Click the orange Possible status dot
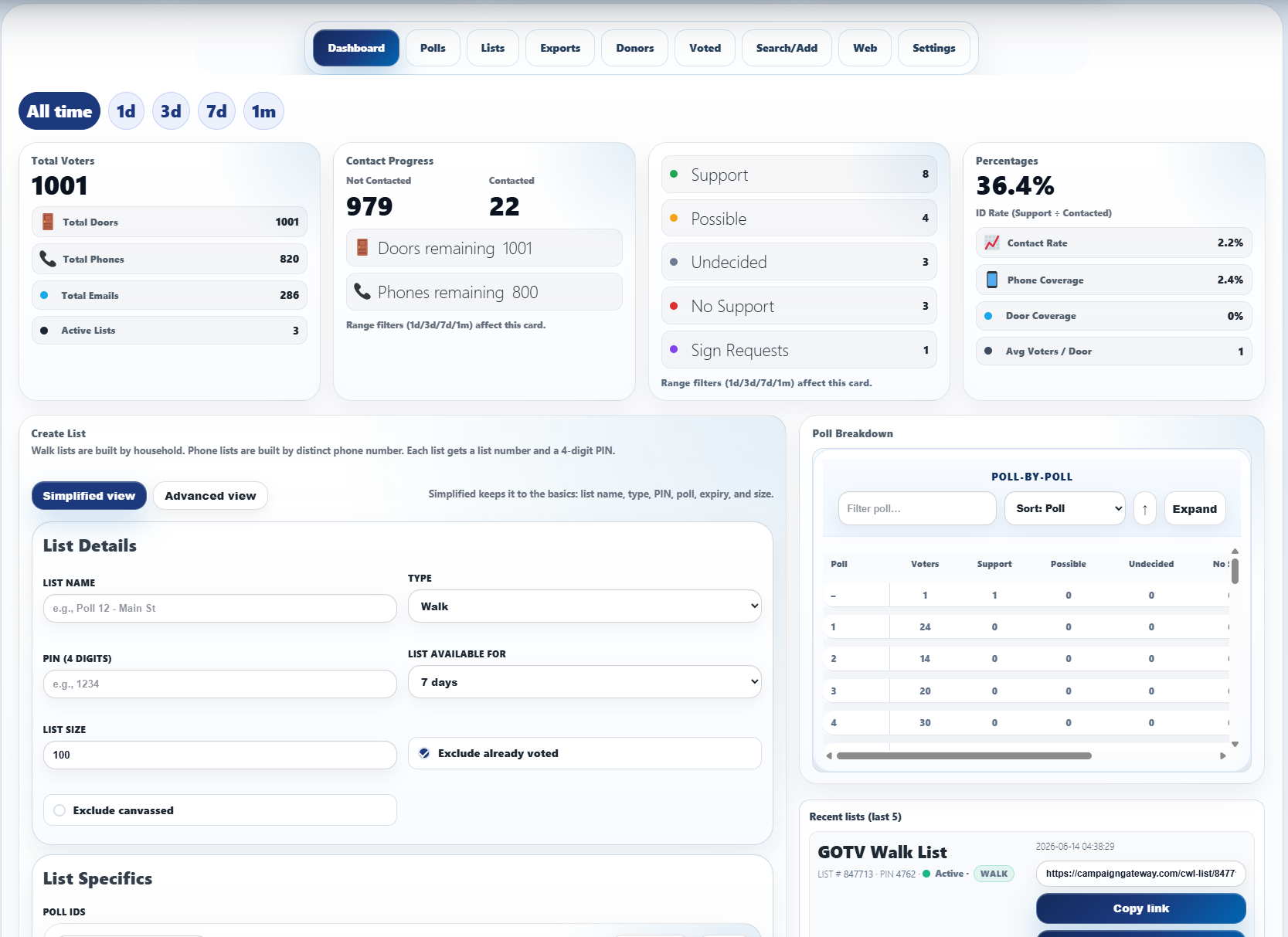Image resolution: width=1288 pixels, height=937 pixels. pos(674,218)
